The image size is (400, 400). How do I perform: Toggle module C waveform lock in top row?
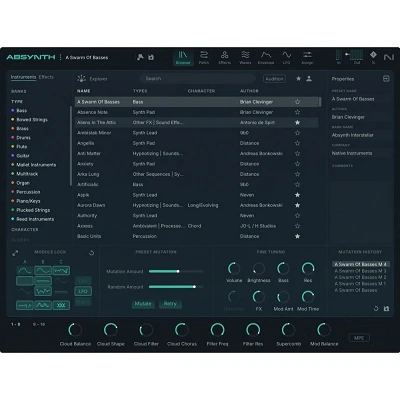61,270
